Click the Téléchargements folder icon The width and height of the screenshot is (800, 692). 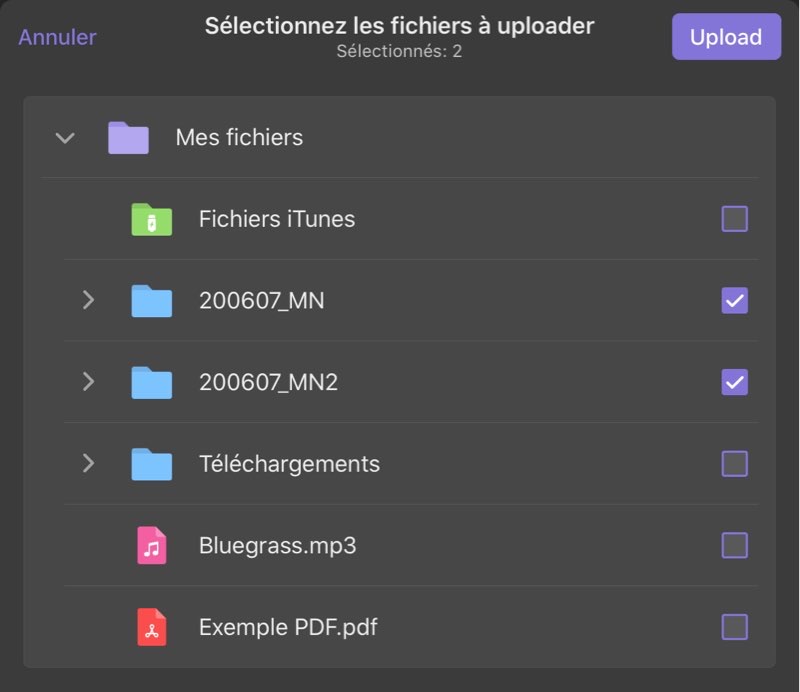click(151, 464)
